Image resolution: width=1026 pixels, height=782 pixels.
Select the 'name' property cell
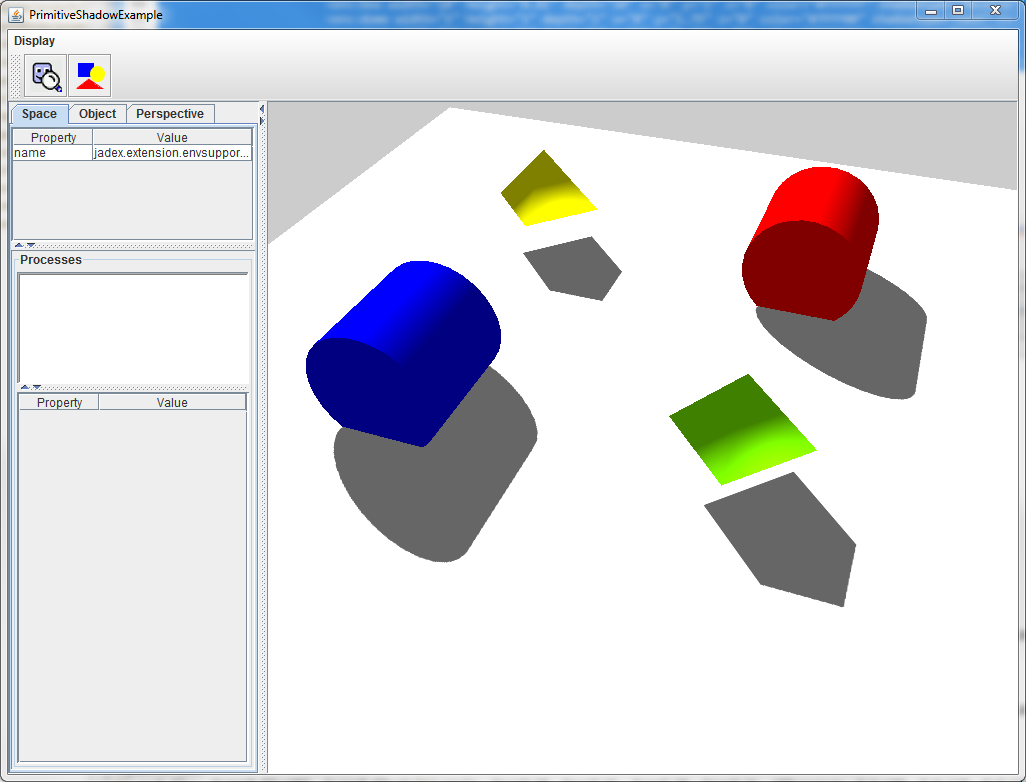coord(52,153)
